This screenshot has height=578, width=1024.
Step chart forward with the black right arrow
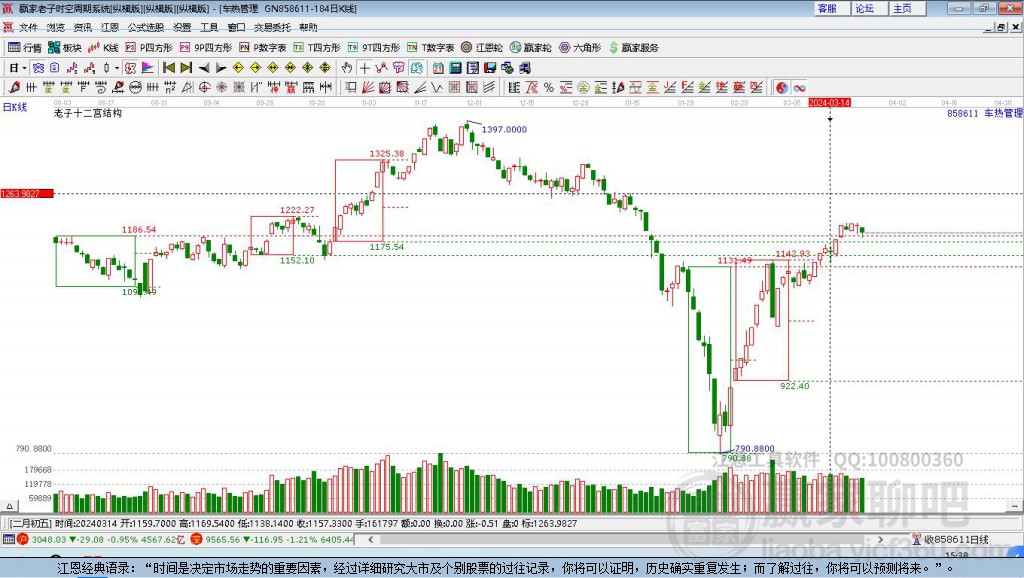[221, 68]
